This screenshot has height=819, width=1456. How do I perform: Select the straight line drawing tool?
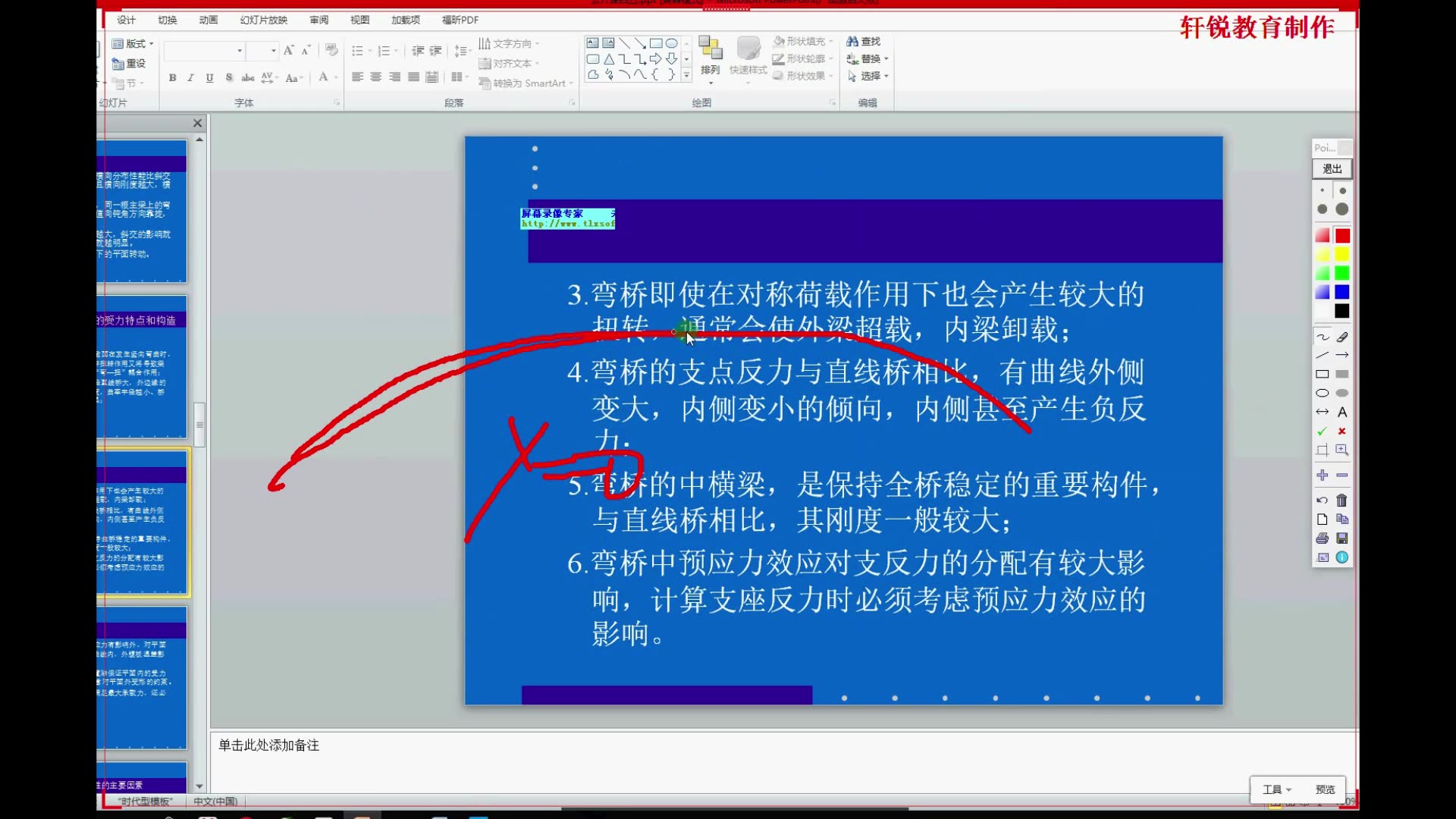1323,355
